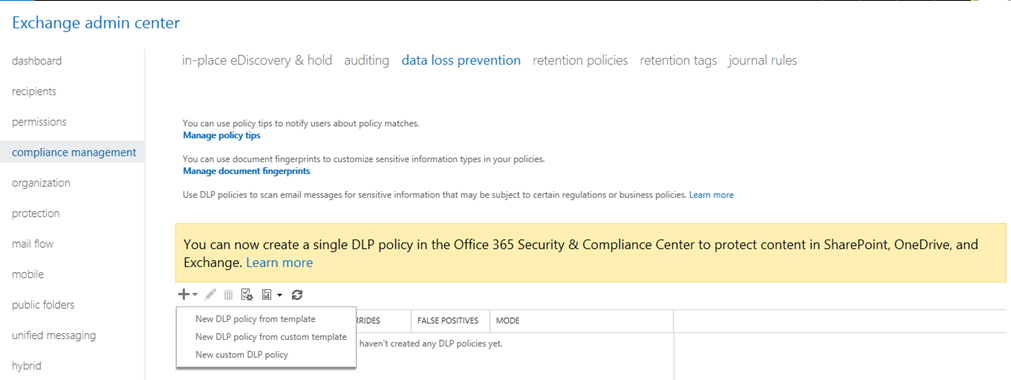The width and height of the screenshot is (1011, 380).
Task: Select compliance management in the sidebar
Action: [x=72, y=153]
